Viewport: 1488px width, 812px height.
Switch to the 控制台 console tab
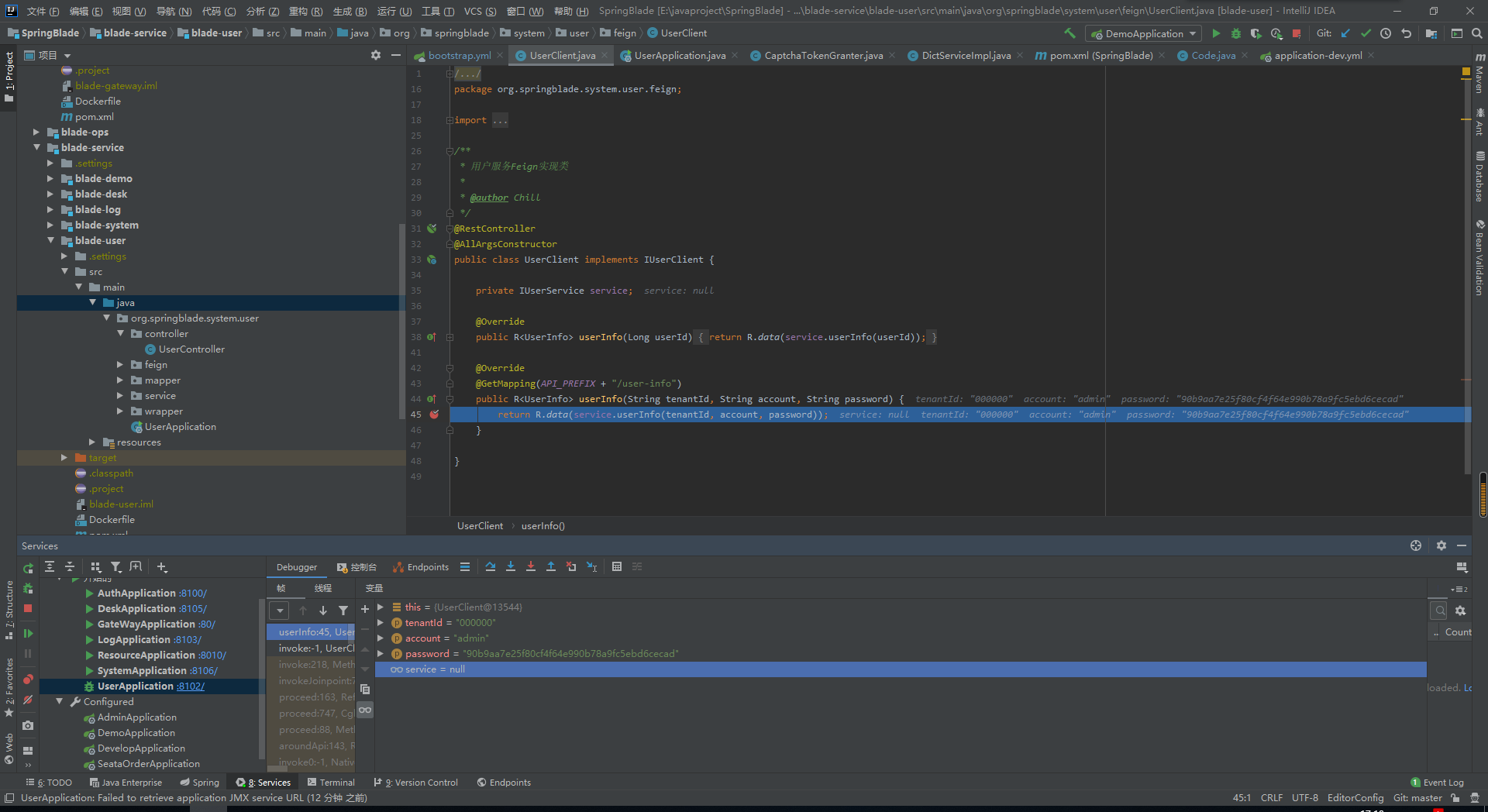coord(356,567)
